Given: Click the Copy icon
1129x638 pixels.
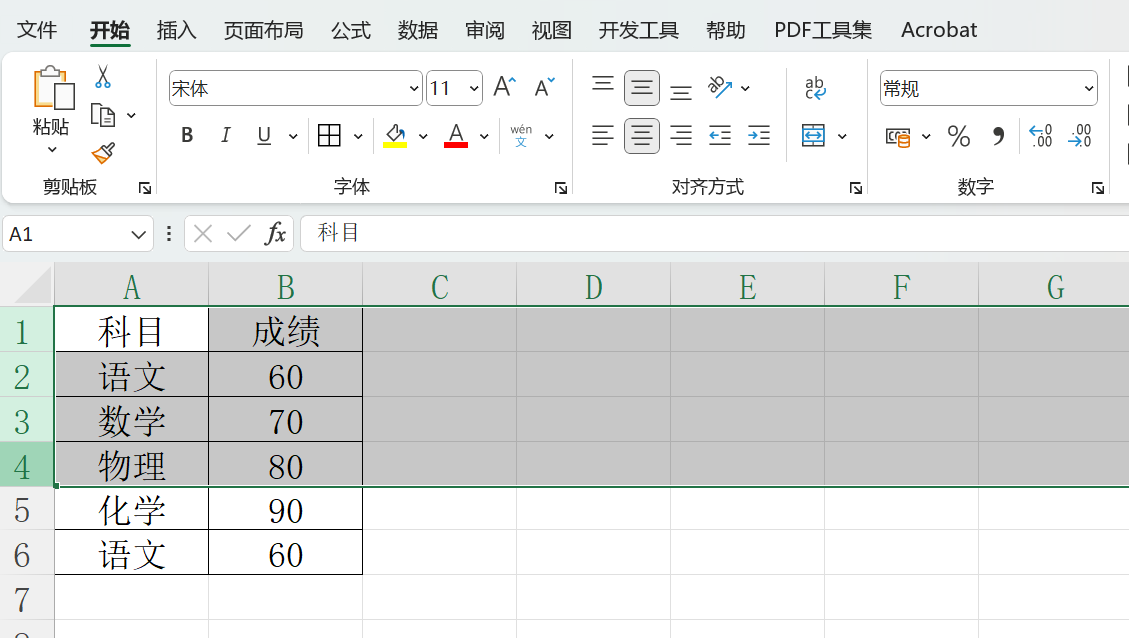Looking at the screenshot, I should pos(103,115).
